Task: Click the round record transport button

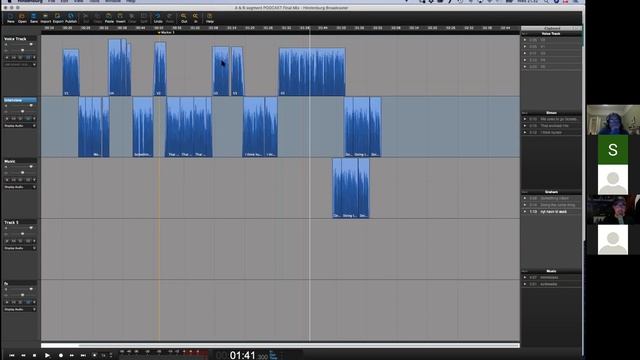Action: pos(61,356)
